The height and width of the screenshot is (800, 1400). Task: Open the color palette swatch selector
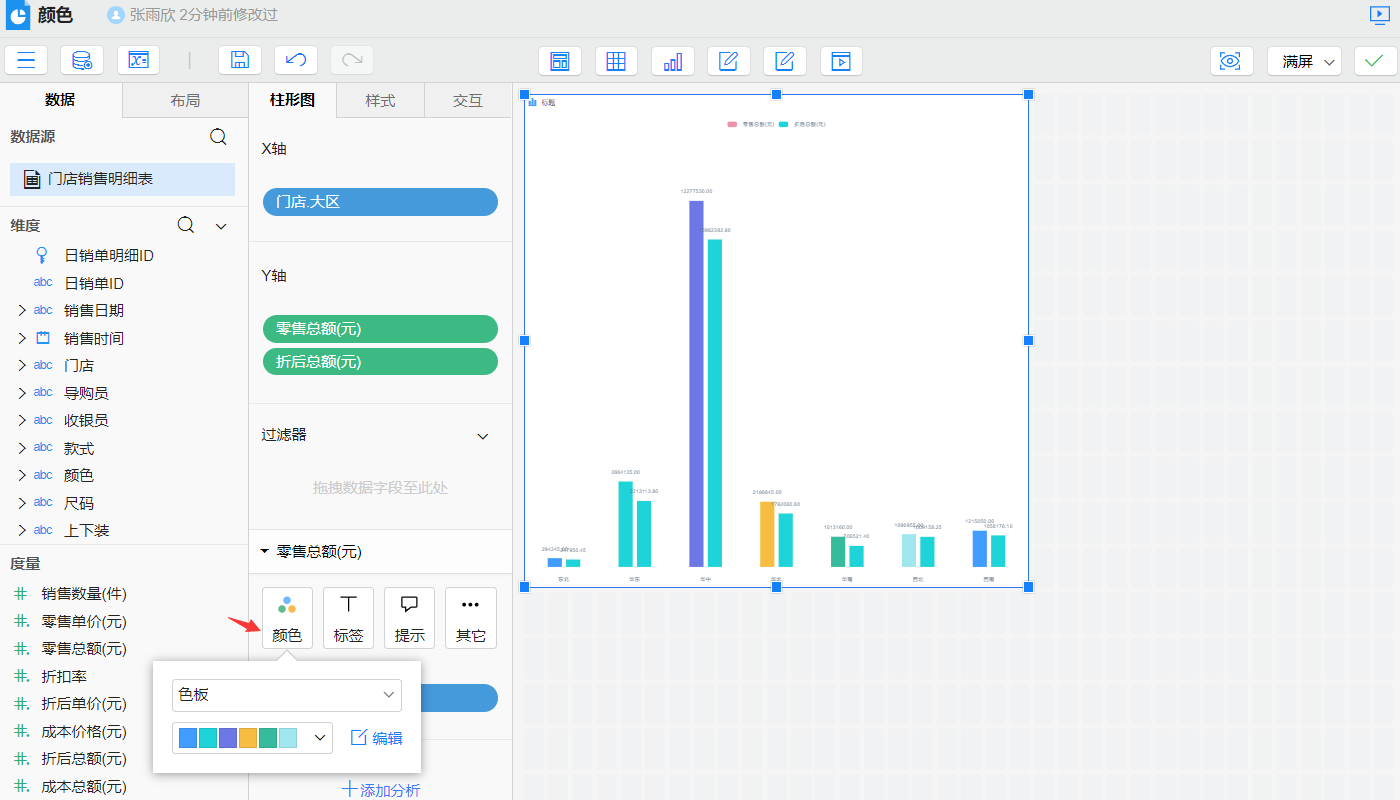pos(252,738)
